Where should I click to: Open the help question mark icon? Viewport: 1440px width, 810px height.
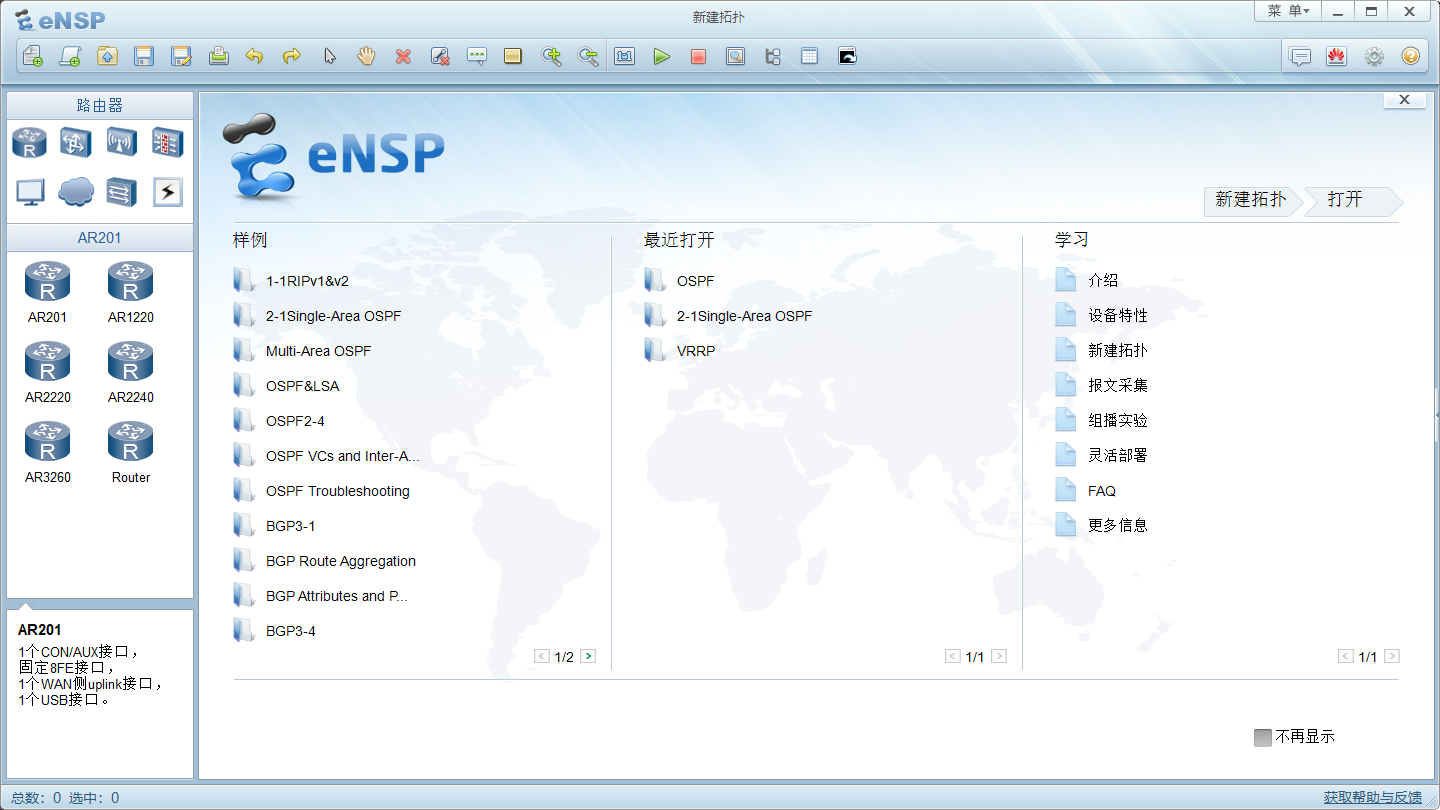point(1410,56)
